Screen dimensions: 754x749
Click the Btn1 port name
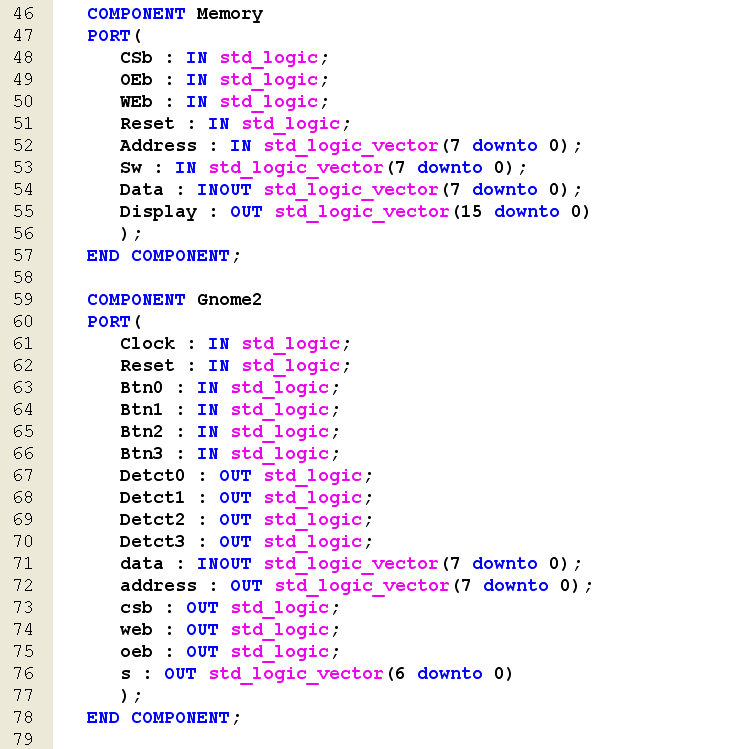click(x=141, y=410)
